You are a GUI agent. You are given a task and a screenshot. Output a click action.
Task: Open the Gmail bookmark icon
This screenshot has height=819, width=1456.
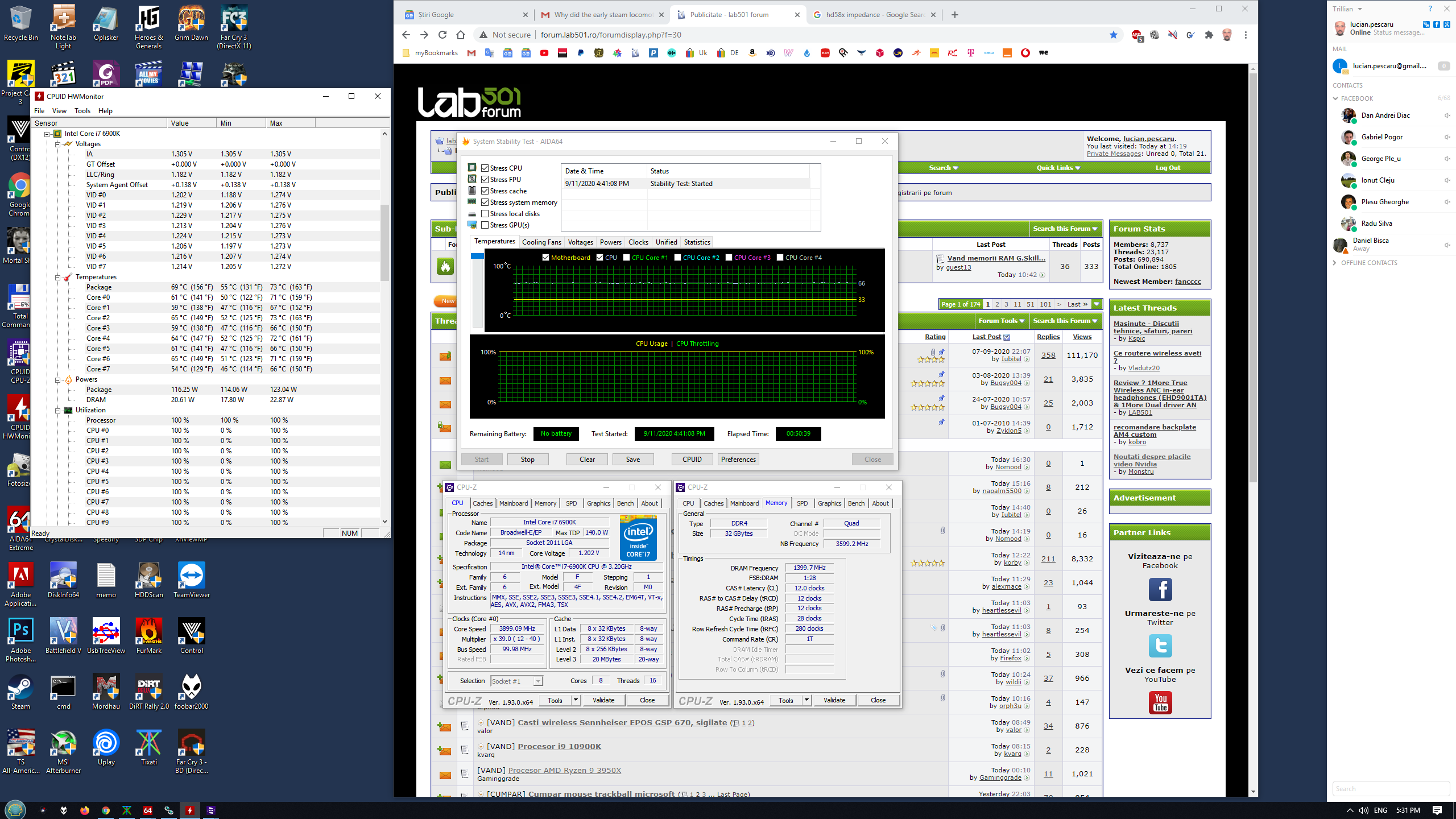click(x=471, y=53)
